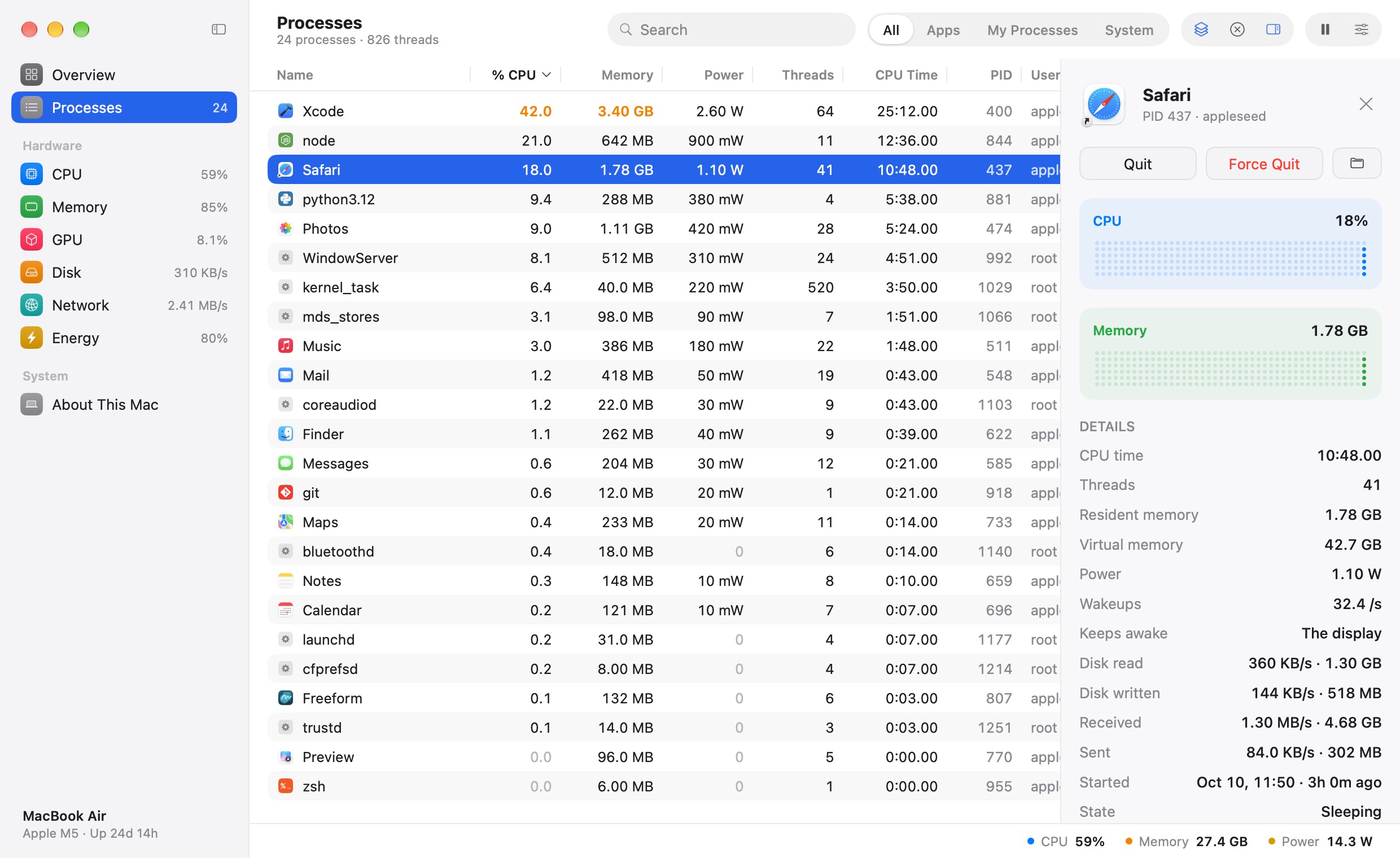Select Memory under Hardware

point(124,207)
